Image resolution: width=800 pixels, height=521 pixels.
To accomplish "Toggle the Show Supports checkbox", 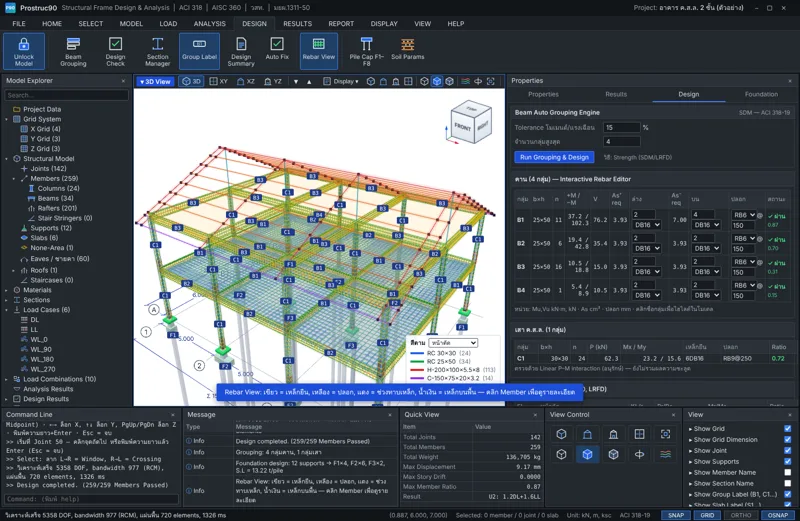I will point(788,461).
